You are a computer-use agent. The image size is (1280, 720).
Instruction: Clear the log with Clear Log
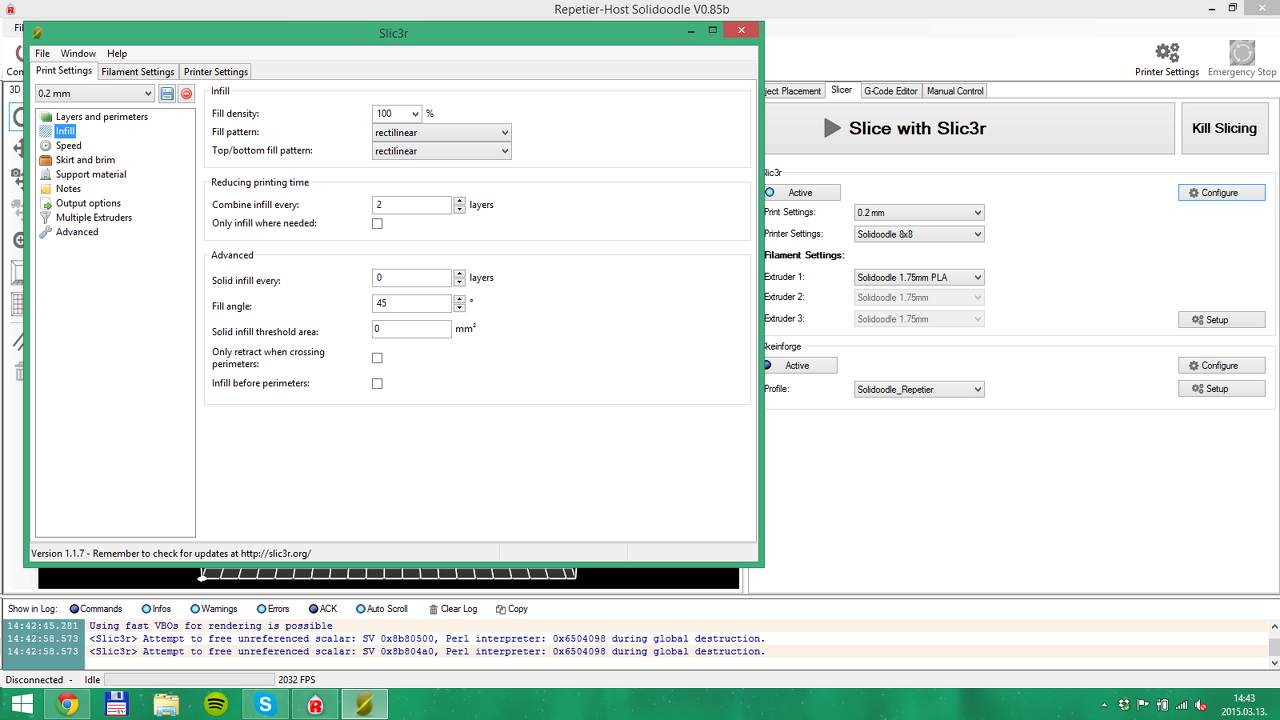pos(453,609)
